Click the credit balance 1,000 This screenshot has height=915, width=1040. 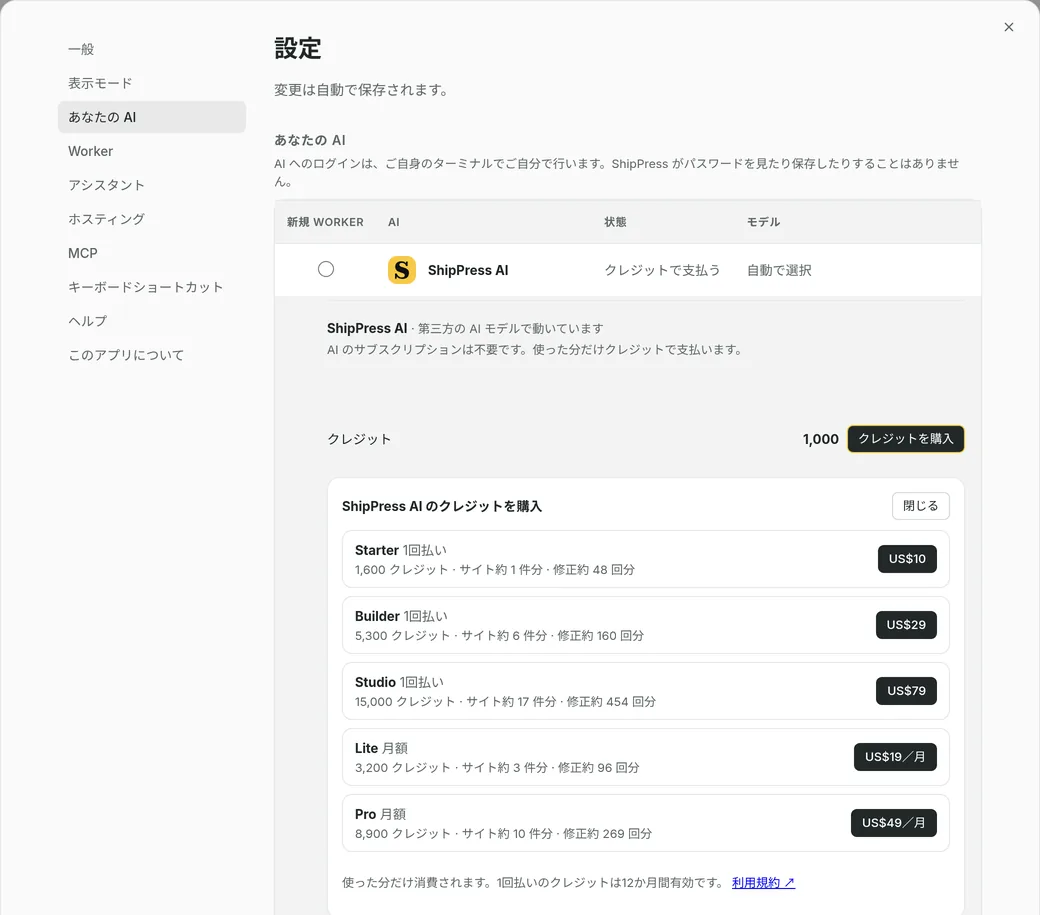click(820, 439)
